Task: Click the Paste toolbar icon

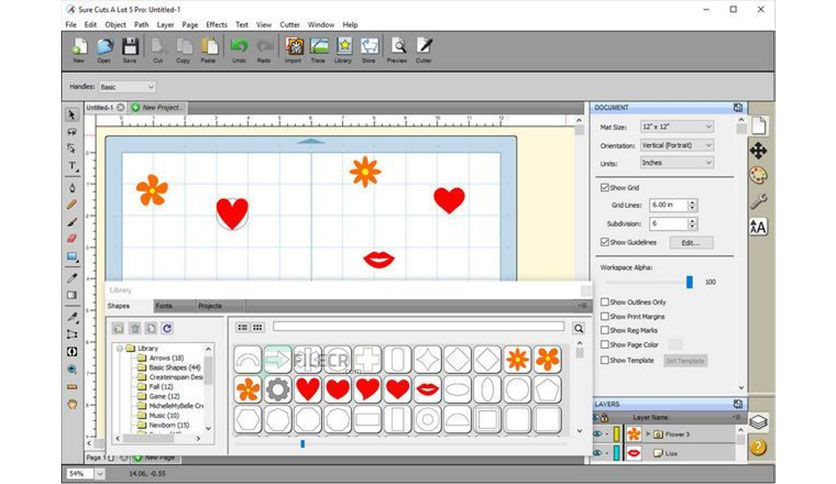Action: [208, 49]
